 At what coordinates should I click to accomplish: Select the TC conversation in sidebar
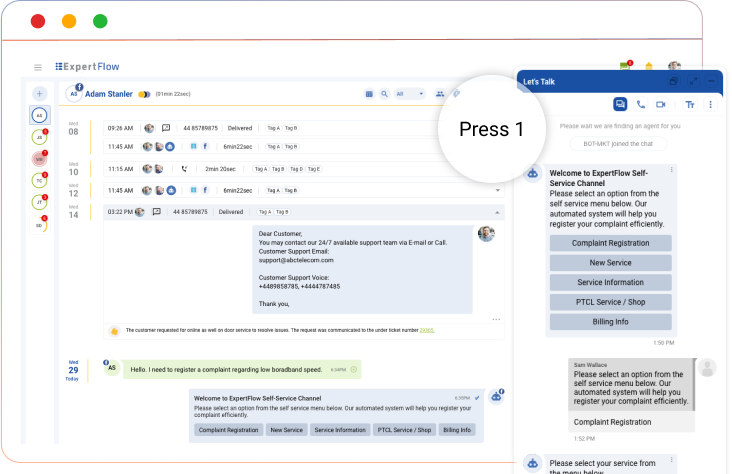pos(40,180)
